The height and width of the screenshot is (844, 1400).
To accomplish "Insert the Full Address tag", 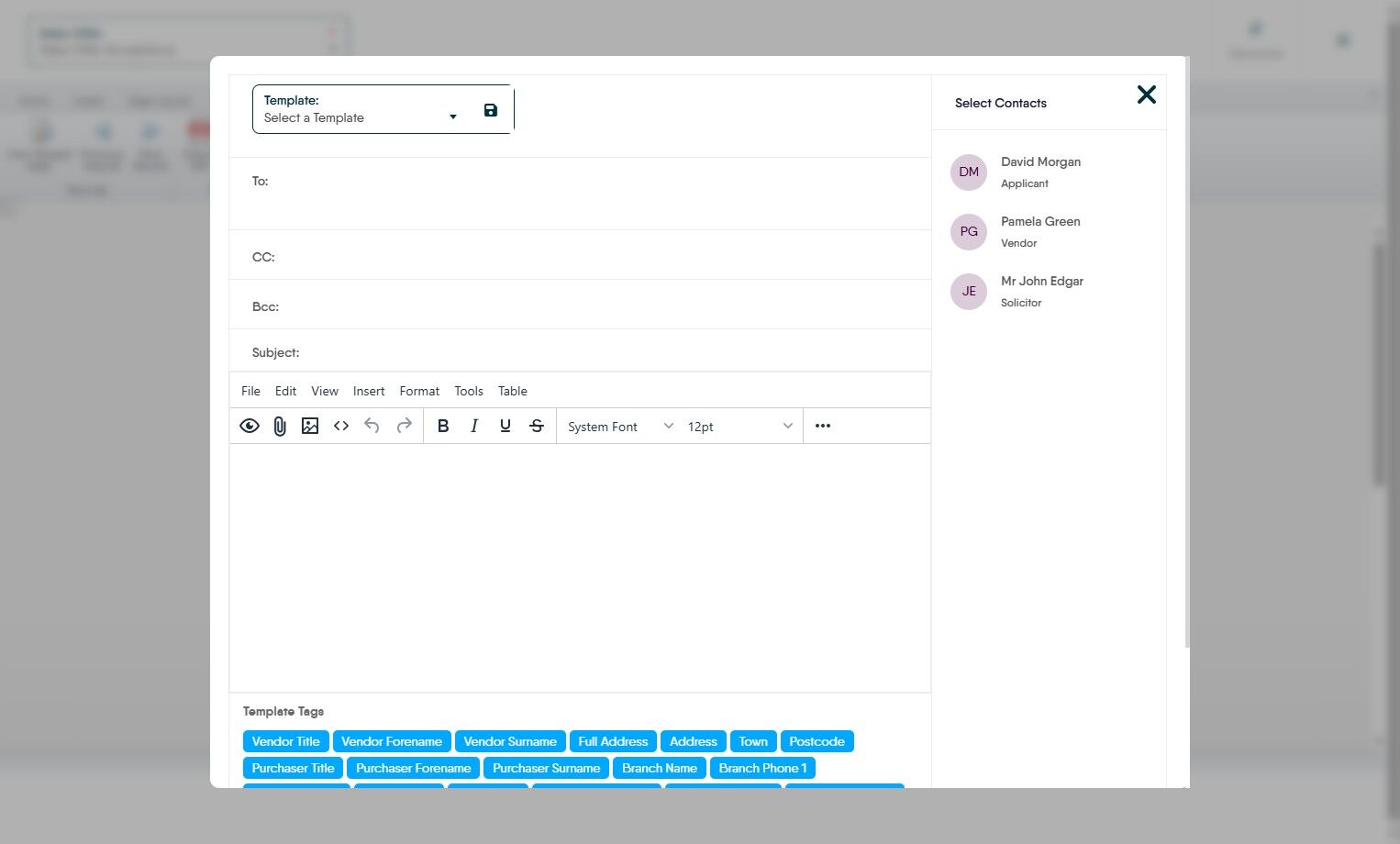I will point(613,741).
